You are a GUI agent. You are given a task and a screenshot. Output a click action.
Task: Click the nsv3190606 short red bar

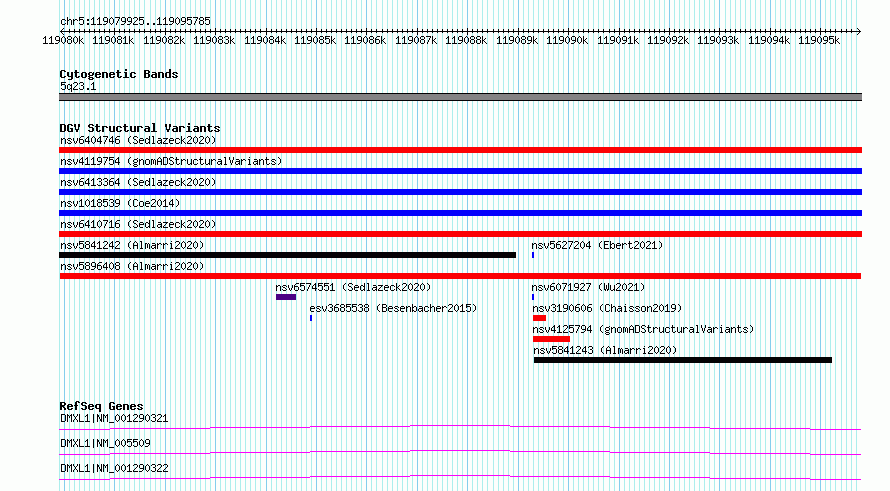pos(539,318)
